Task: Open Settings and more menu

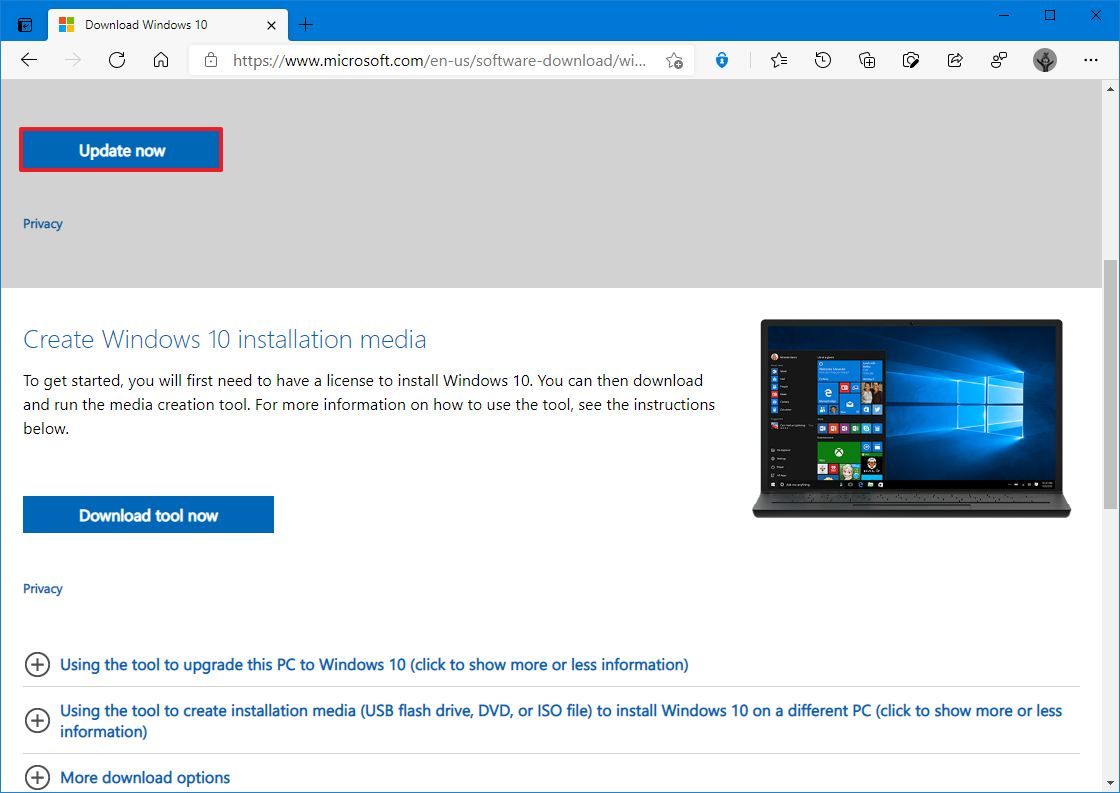Action: (1091, 60)
